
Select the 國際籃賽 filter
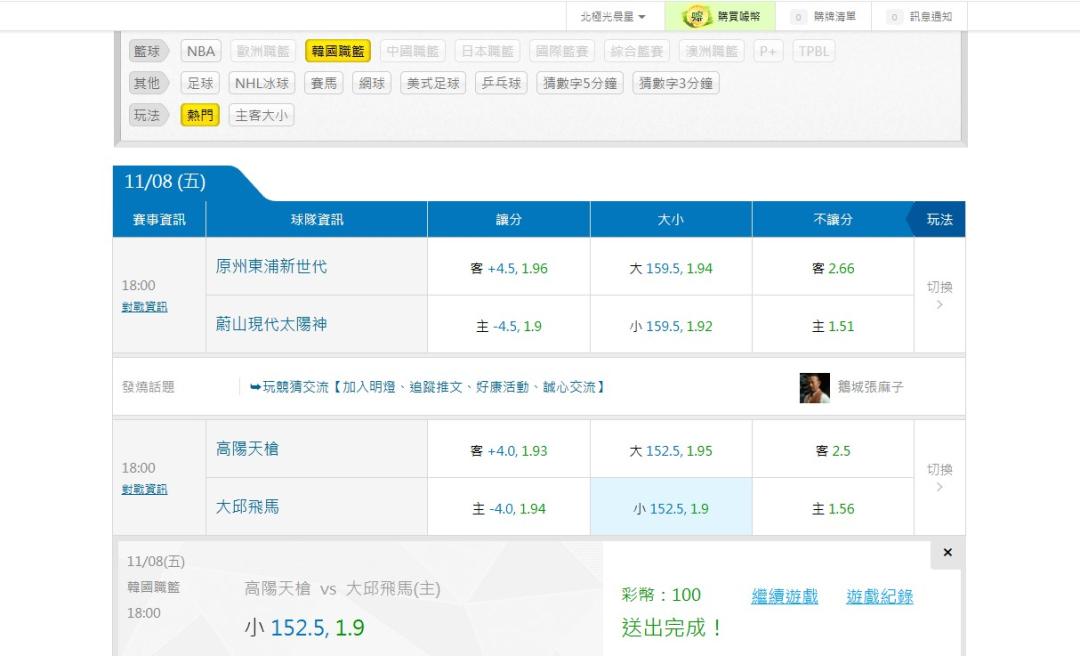pos(562,51)
